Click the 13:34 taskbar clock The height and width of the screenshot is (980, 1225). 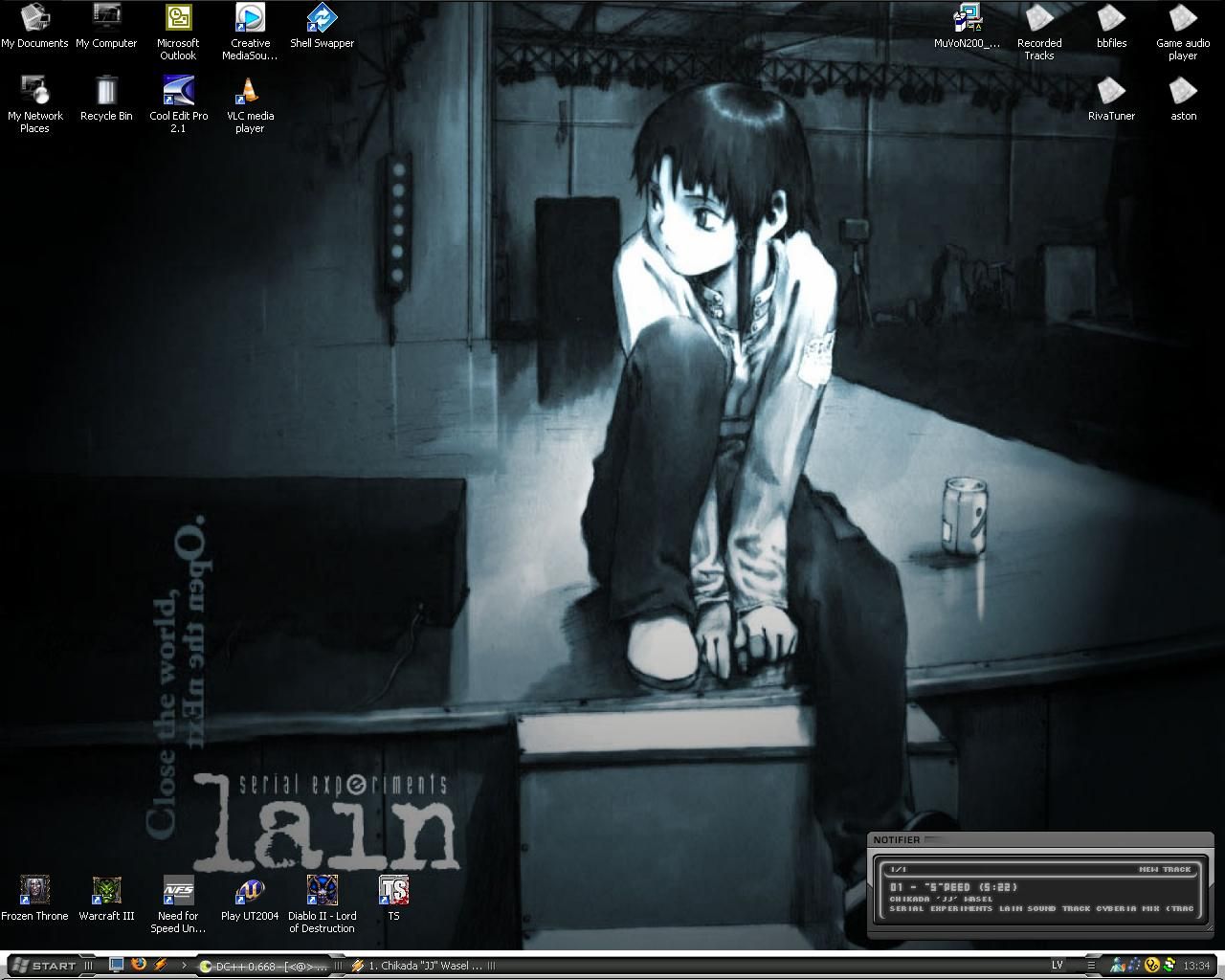[1196, 966]
